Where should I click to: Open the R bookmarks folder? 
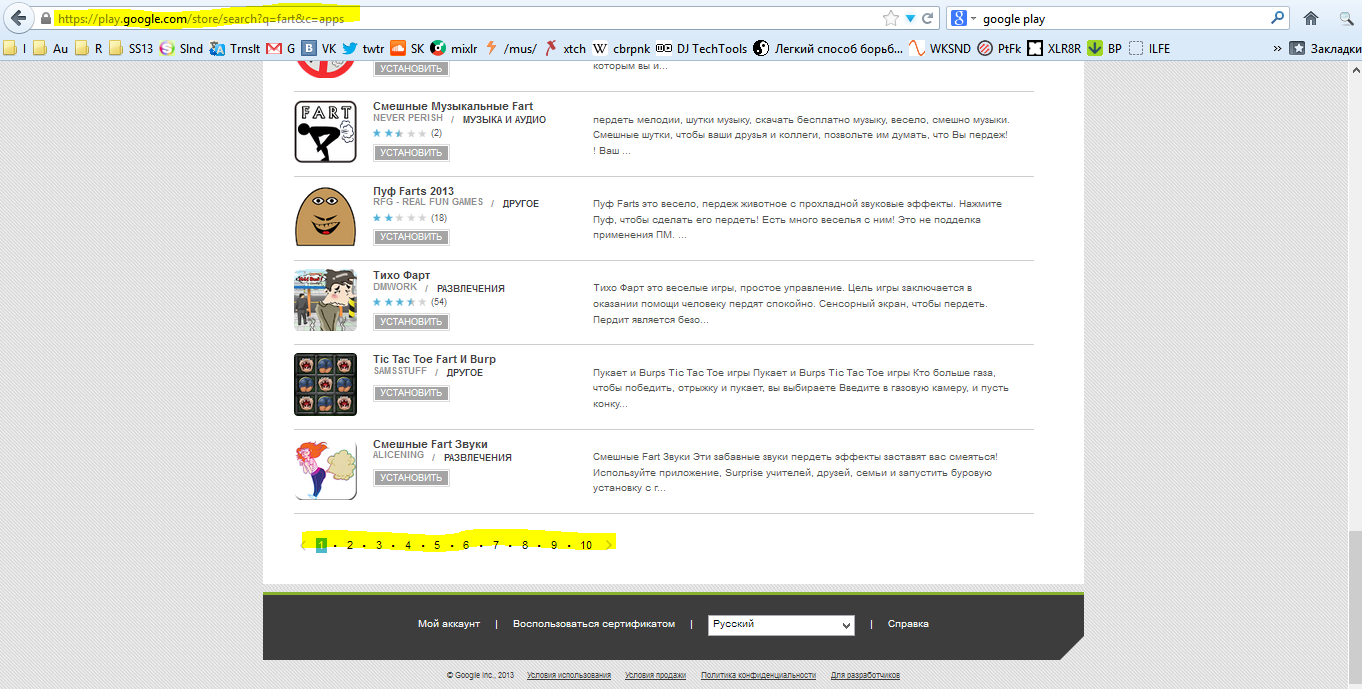point(89,48)
